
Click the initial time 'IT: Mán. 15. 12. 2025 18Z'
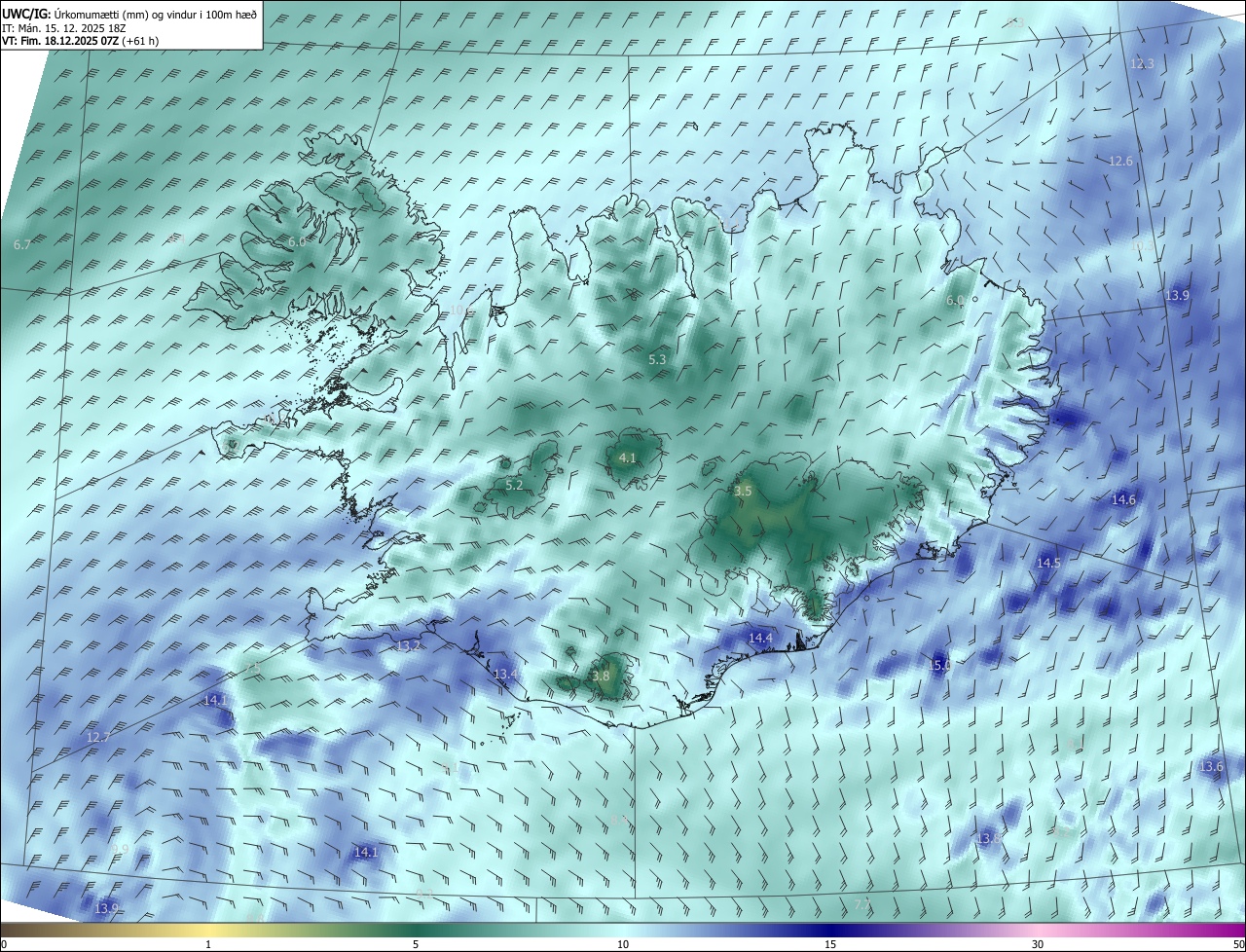pyautogui.click(x=62, y=27)
